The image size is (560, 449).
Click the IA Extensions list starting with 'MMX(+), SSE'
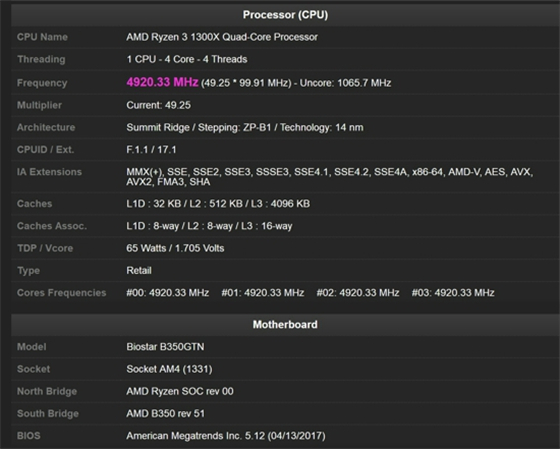click(330, 177)
